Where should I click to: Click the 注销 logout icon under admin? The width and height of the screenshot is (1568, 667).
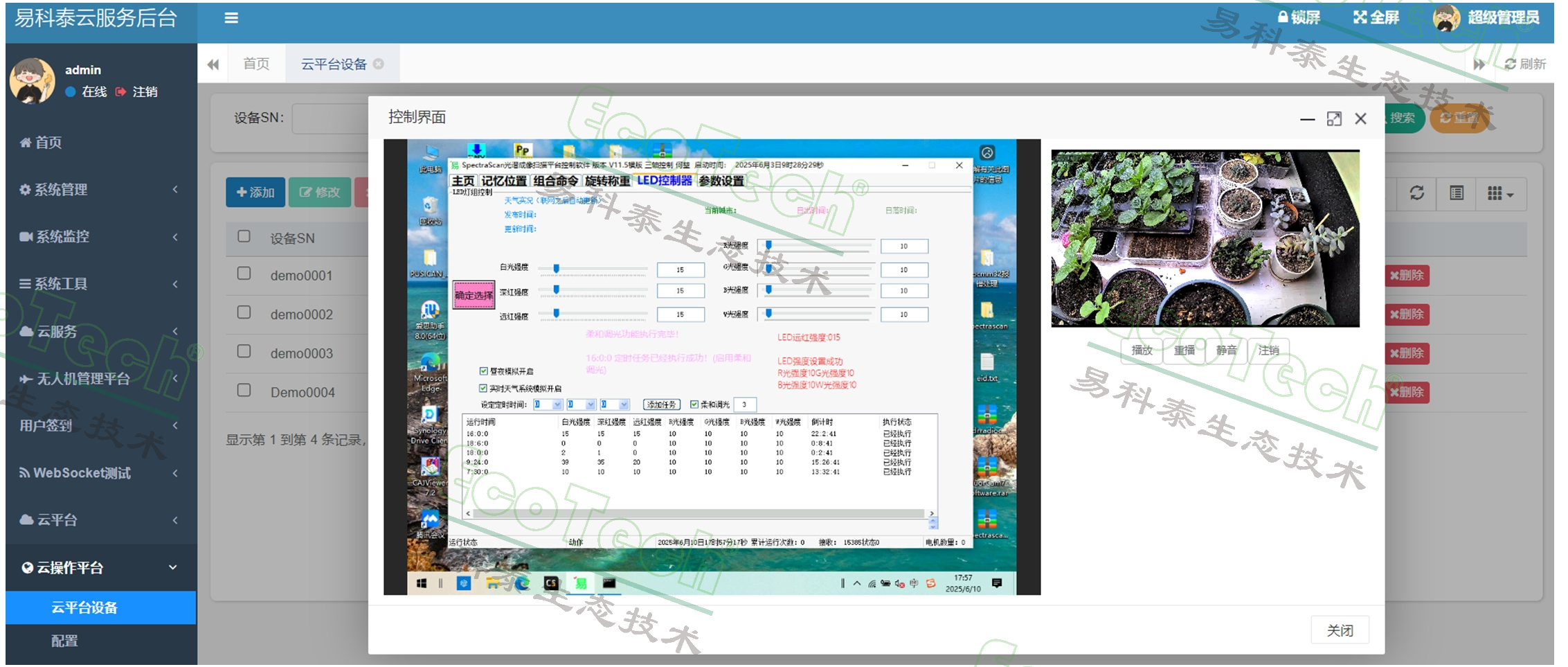pos(121,91)
